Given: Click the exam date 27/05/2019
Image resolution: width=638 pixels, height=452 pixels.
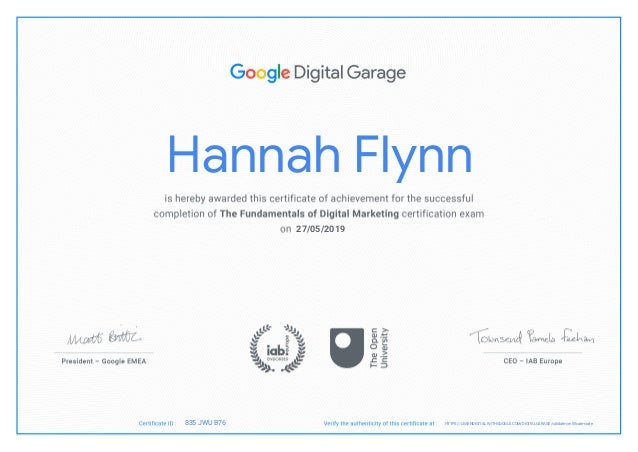Looking at the screenshot, I should (x=321, y=229).
